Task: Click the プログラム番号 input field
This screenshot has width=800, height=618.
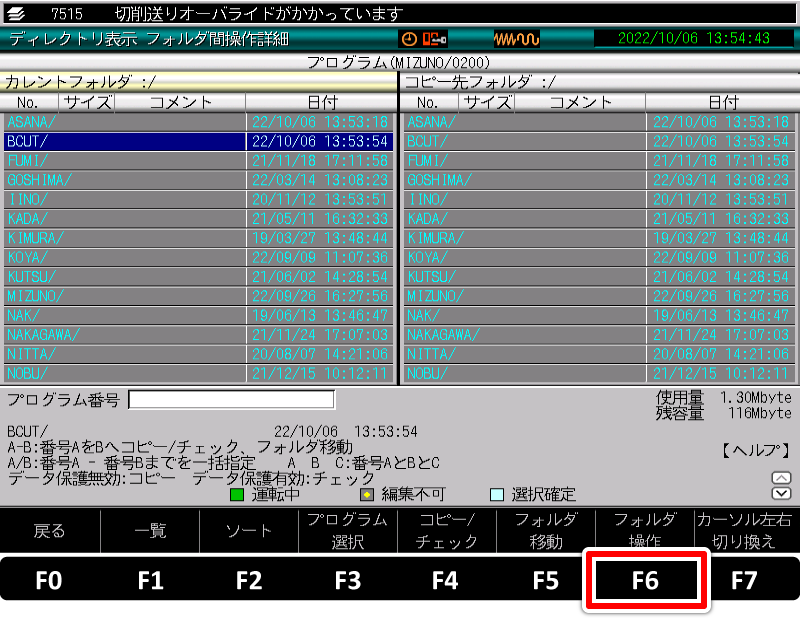Action: (230, 398)
